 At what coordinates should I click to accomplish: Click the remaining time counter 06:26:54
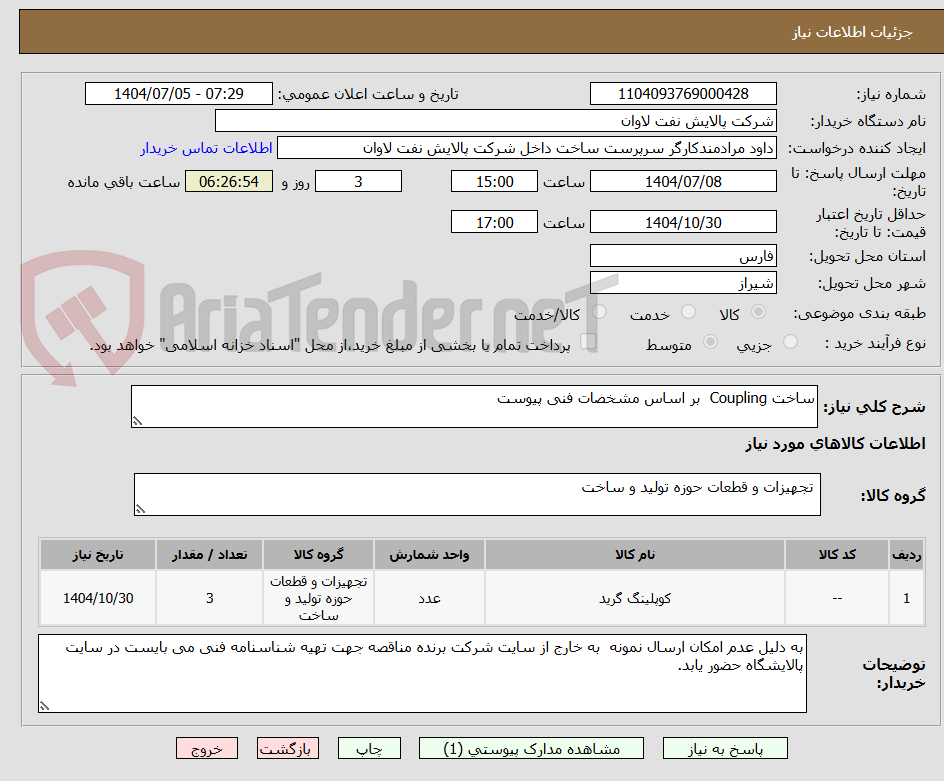228,181
